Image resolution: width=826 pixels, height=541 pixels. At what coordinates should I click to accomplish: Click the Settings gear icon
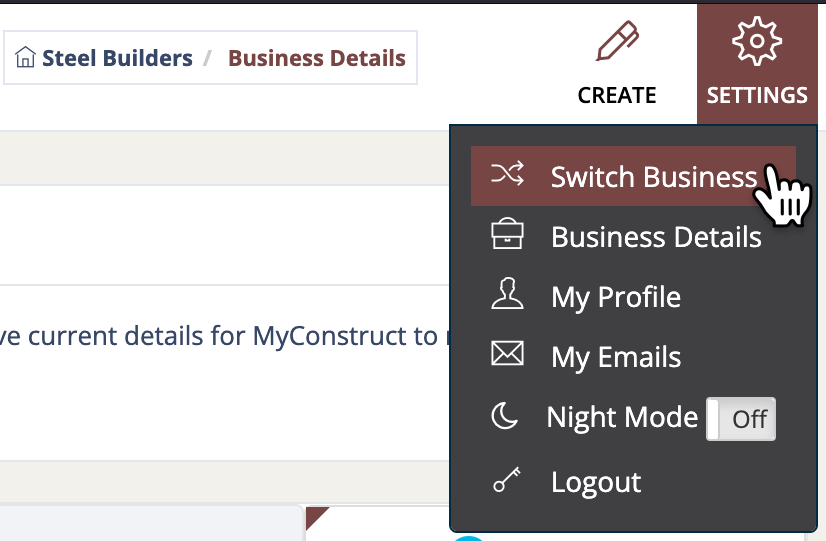tap(757, 41)
